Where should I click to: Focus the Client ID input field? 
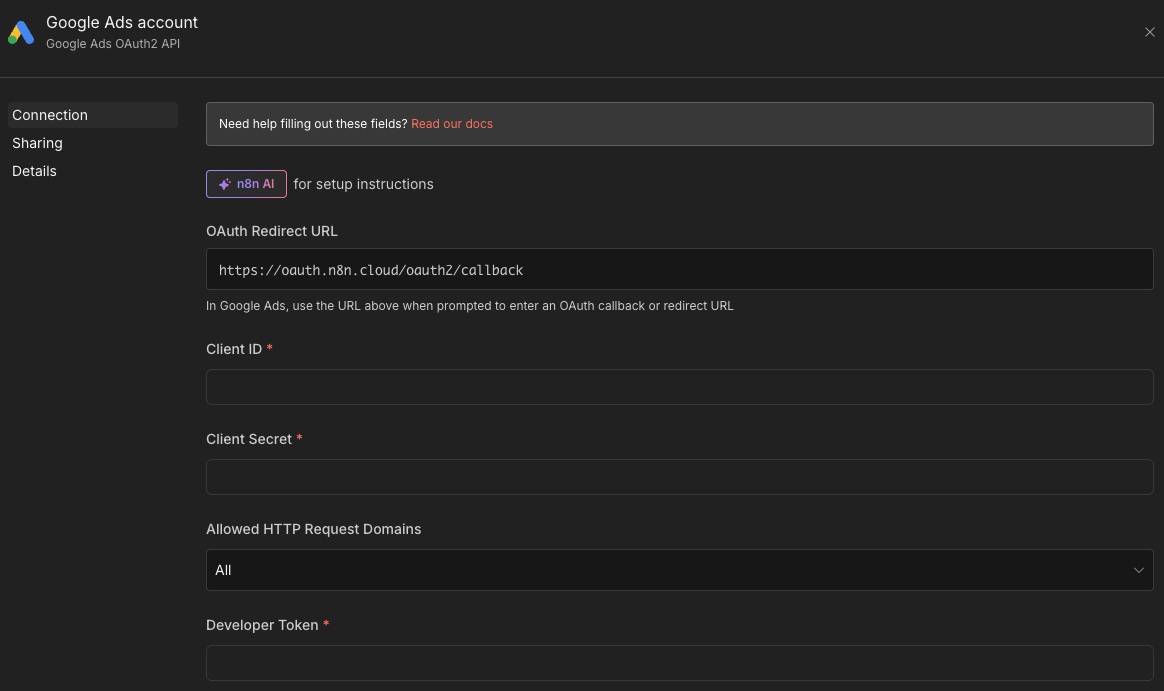[679, 387]
